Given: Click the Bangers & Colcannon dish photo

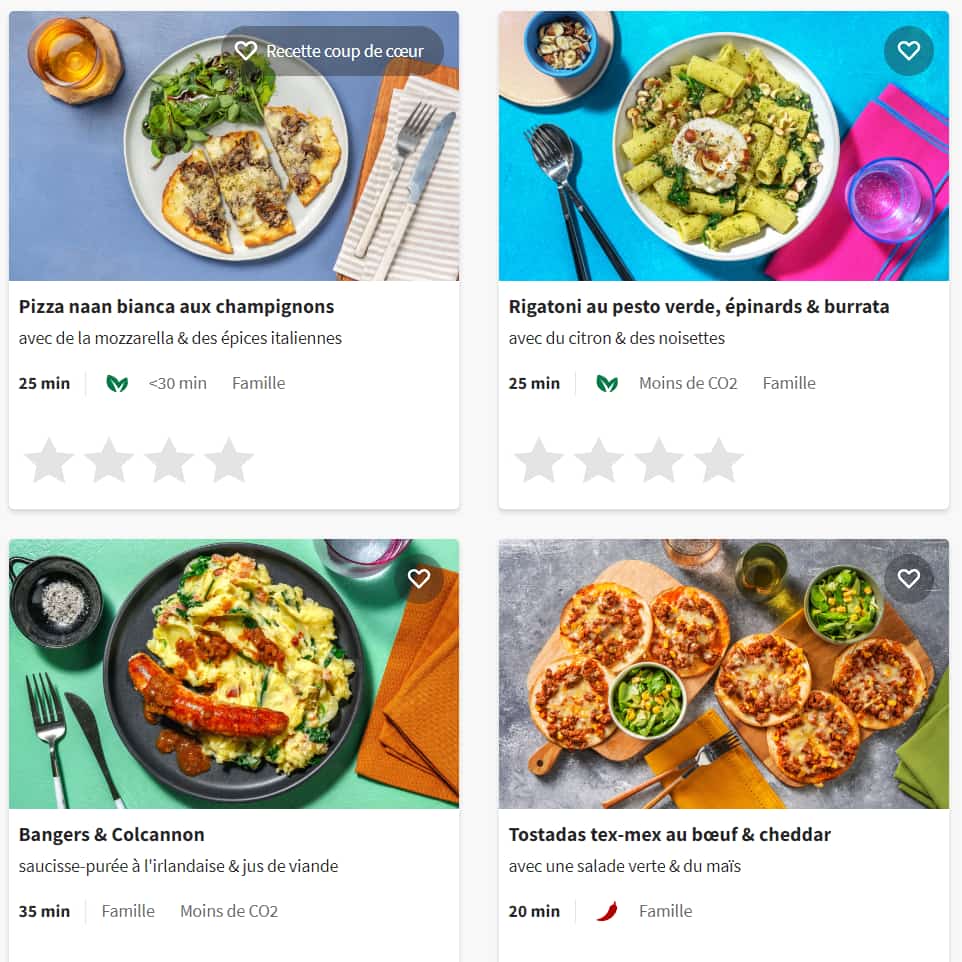Looking at the screenshot, I should (234, 673).
